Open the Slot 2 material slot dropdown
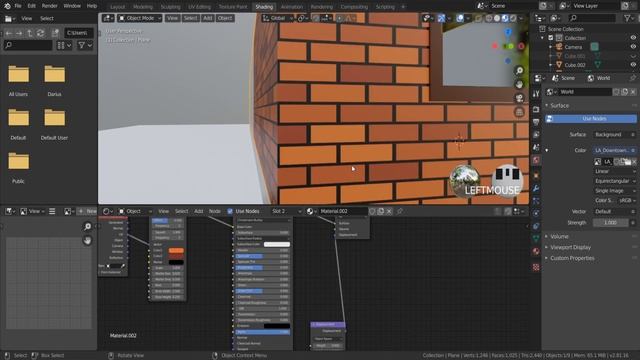Image resolution: width=640 pixels, height=360 pixels. [286, 211]
